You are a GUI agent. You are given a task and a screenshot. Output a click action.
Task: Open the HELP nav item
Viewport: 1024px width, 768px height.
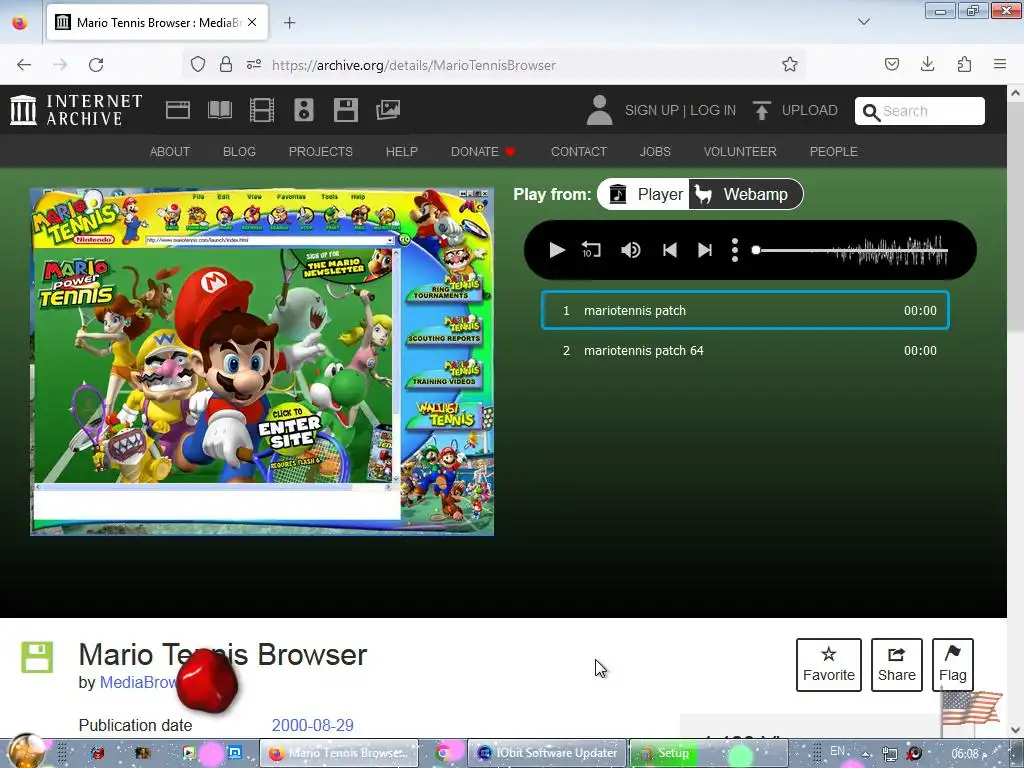[x=402, y=152]
